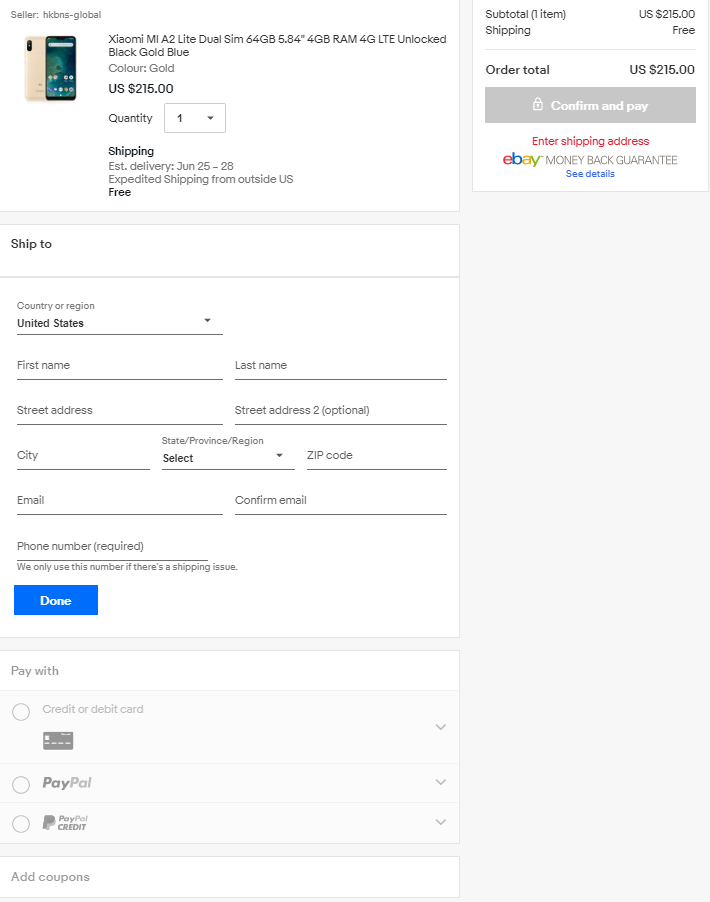The width and height of the screenshot is (710, 902).
Task: Click the Xiaomi phone product thumbnail
Action: coord(50,68)
